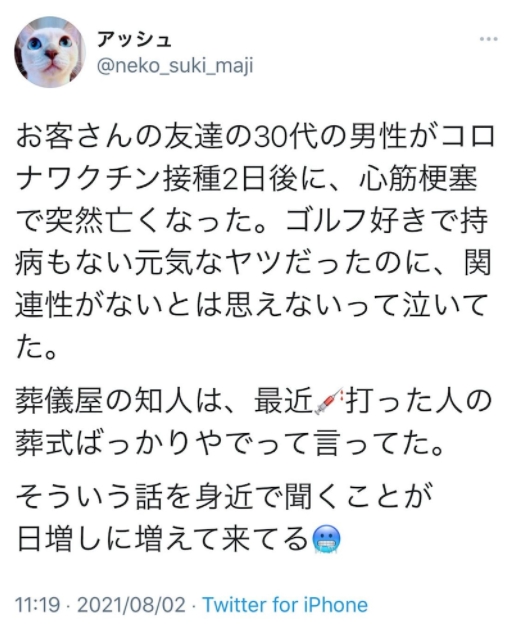Open the three-dot more options menu

tap(488, 39)
